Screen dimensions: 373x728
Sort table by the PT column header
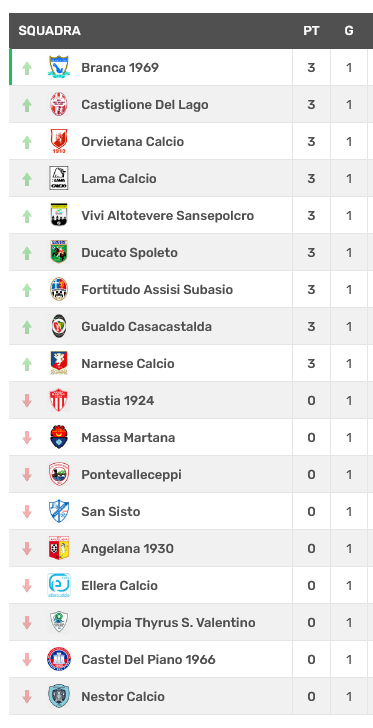click(311, 31)
